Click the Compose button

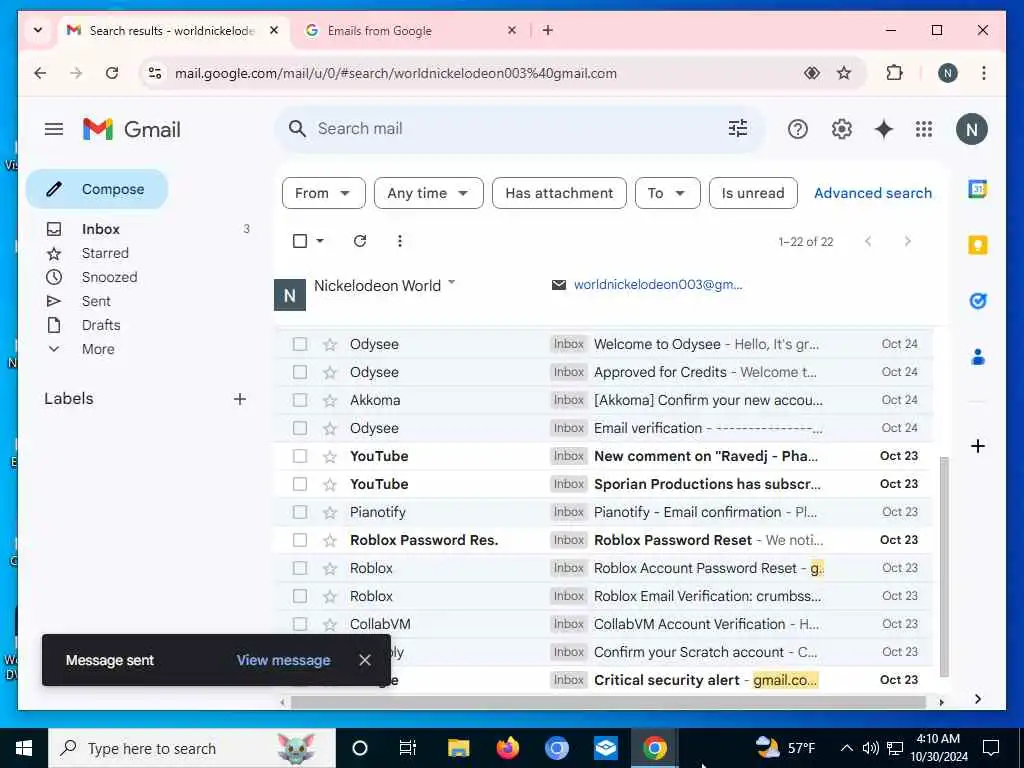tap(97, 189)
